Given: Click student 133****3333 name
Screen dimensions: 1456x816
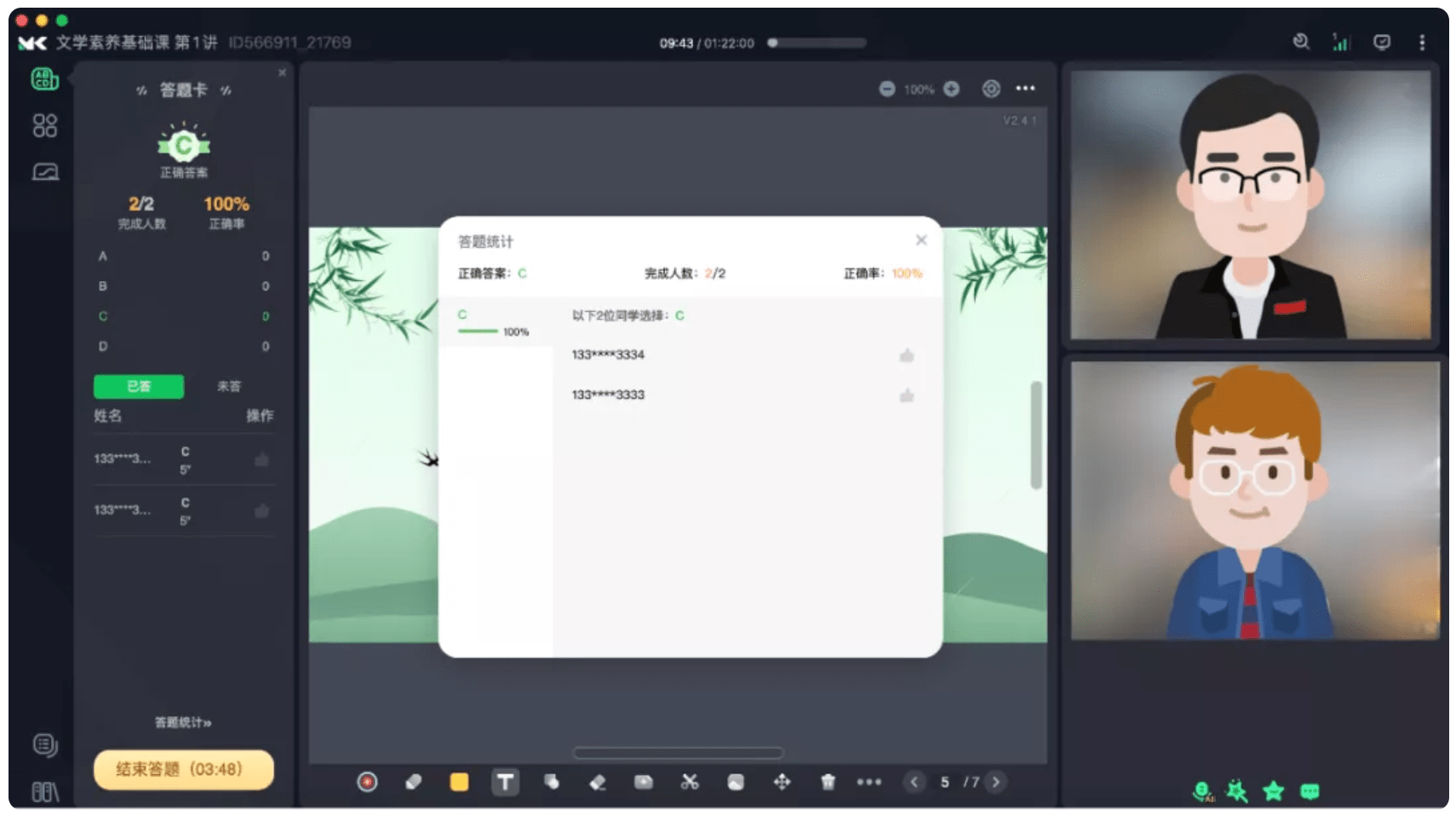Looking at the screenshot, I should click(x=608, y=394).
